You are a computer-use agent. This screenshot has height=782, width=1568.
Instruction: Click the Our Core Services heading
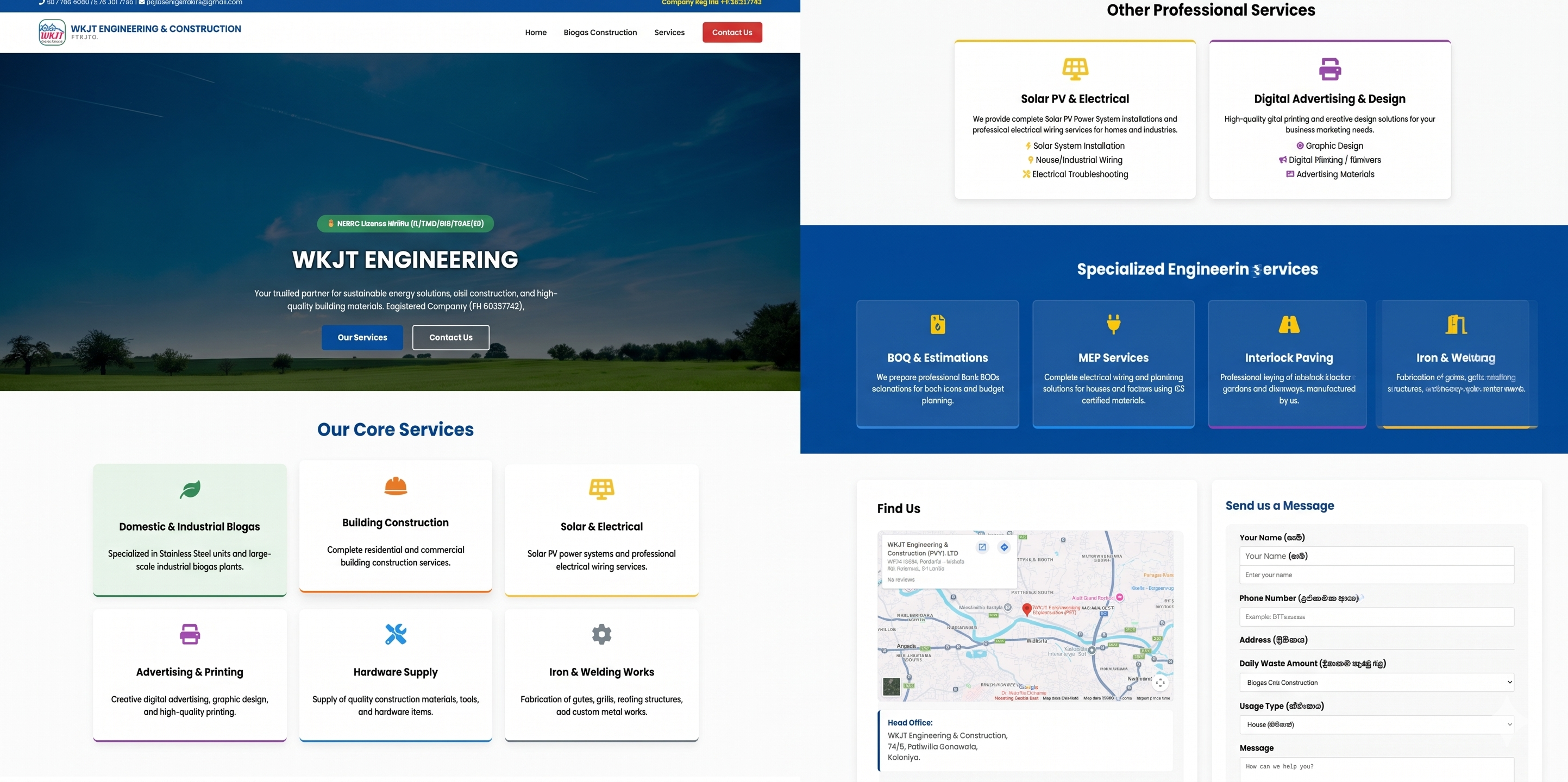tap(395, 429)
